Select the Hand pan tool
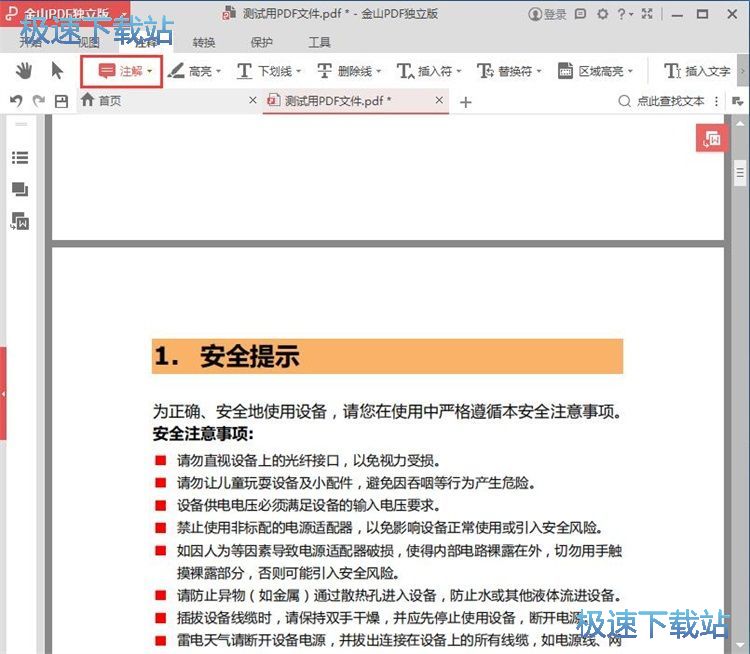Image resolution: width=750 pixels, height=654 pixels. click(x=23, y=71)
